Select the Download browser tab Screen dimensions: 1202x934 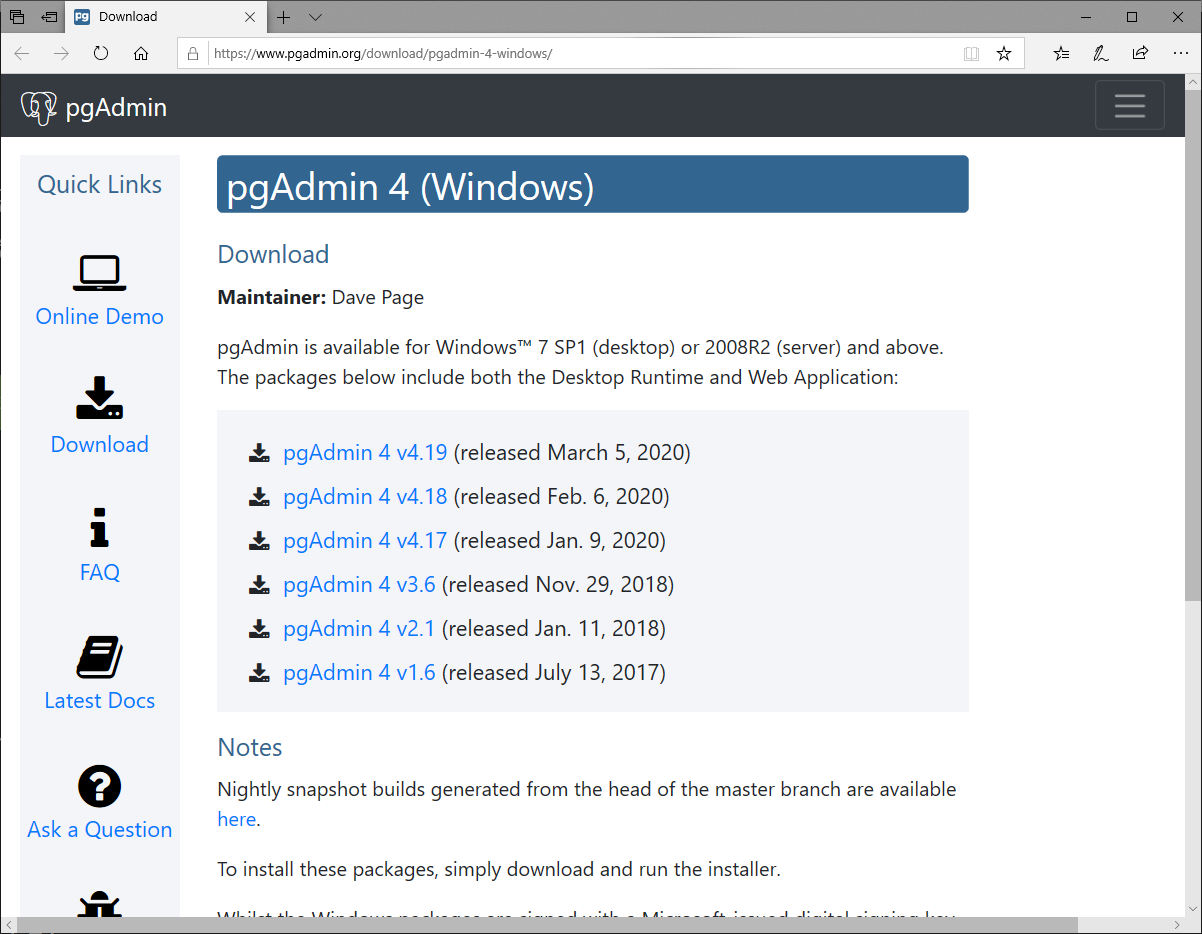point(165,17)
